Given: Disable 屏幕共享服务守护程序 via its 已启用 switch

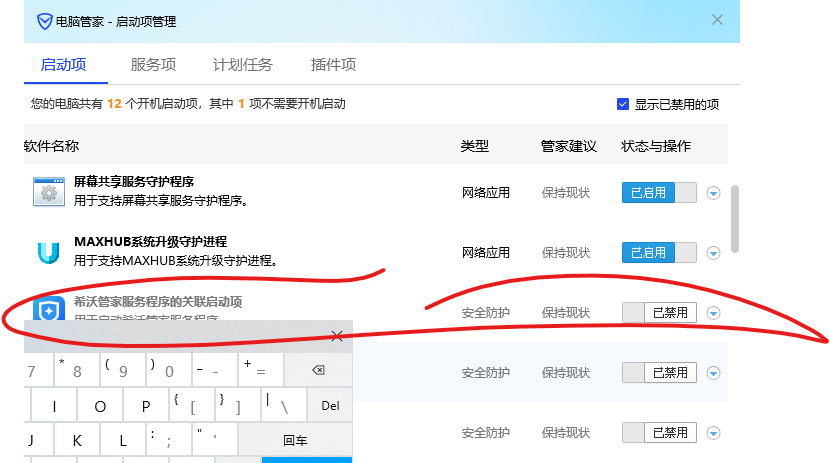Looking at the screenshot, I should [x=658, y=193].
